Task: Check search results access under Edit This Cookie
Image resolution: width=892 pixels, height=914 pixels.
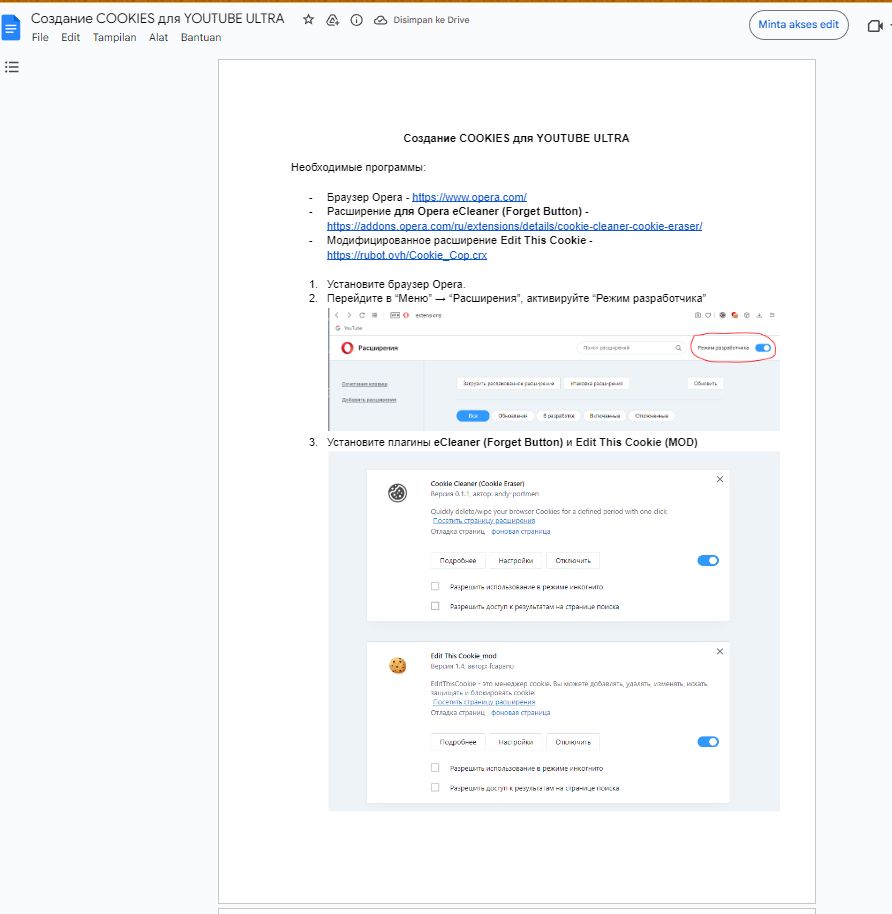Action: [x=435, y=788]
